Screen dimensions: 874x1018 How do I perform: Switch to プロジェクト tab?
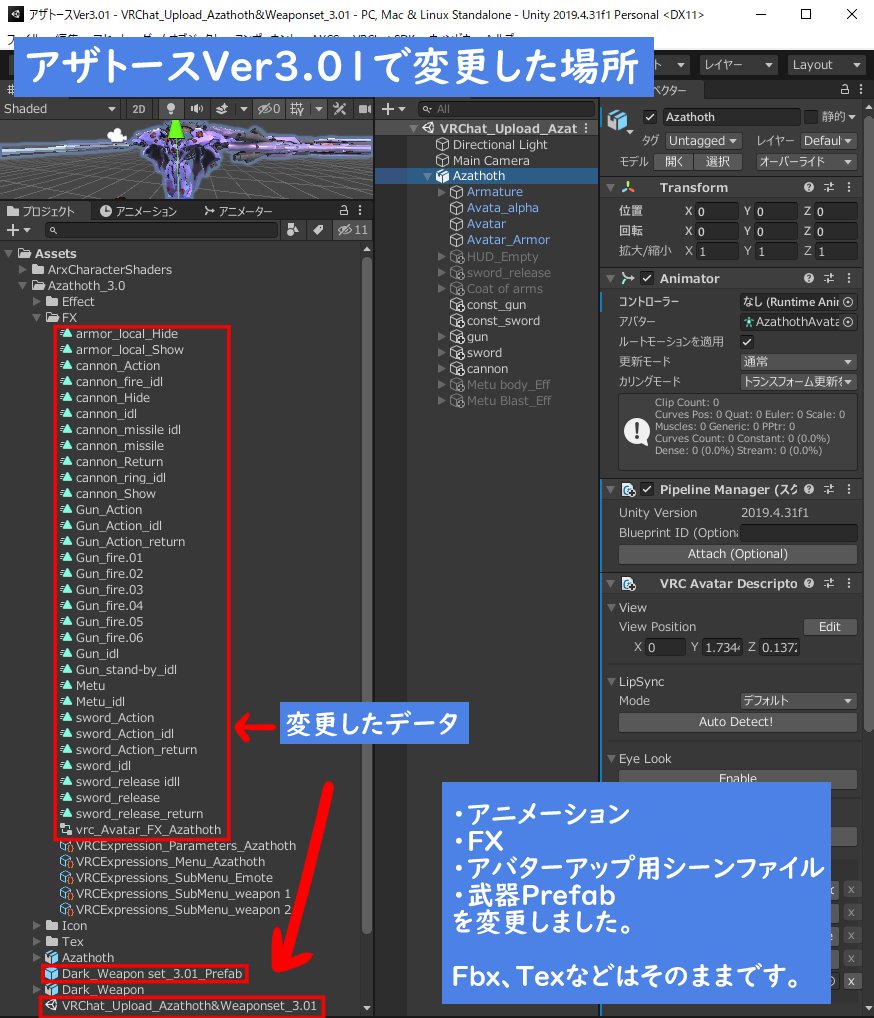click(x=41, y=211)
